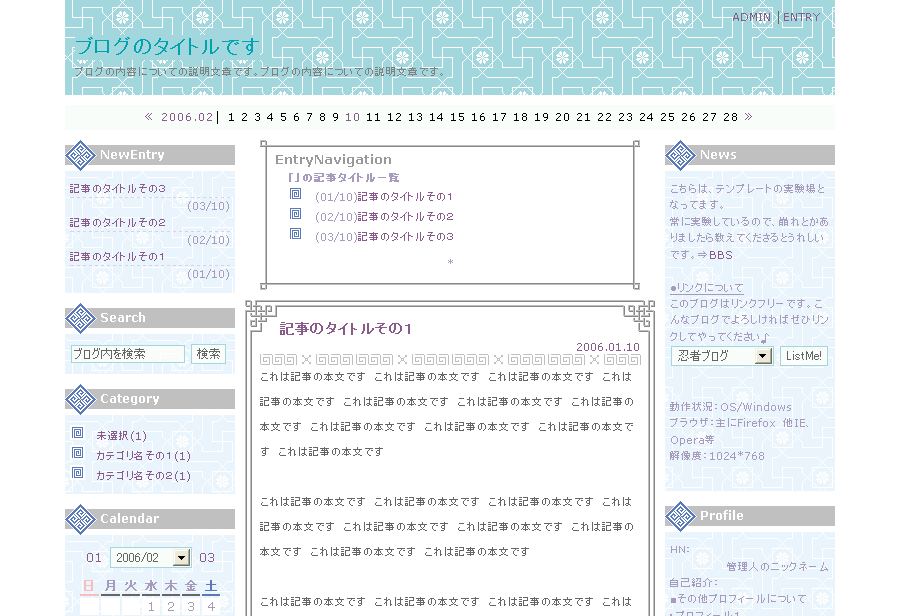
Task: Click calendar day 1
Action: [x=151, y=607]
